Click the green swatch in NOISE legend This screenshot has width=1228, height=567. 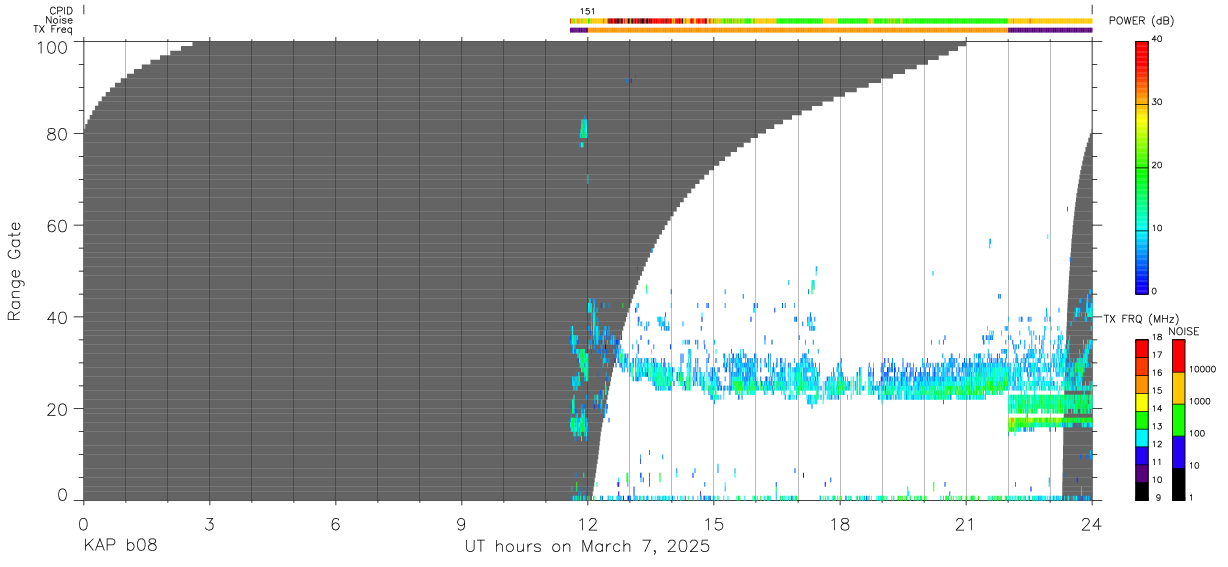(x=1177, y=420)
